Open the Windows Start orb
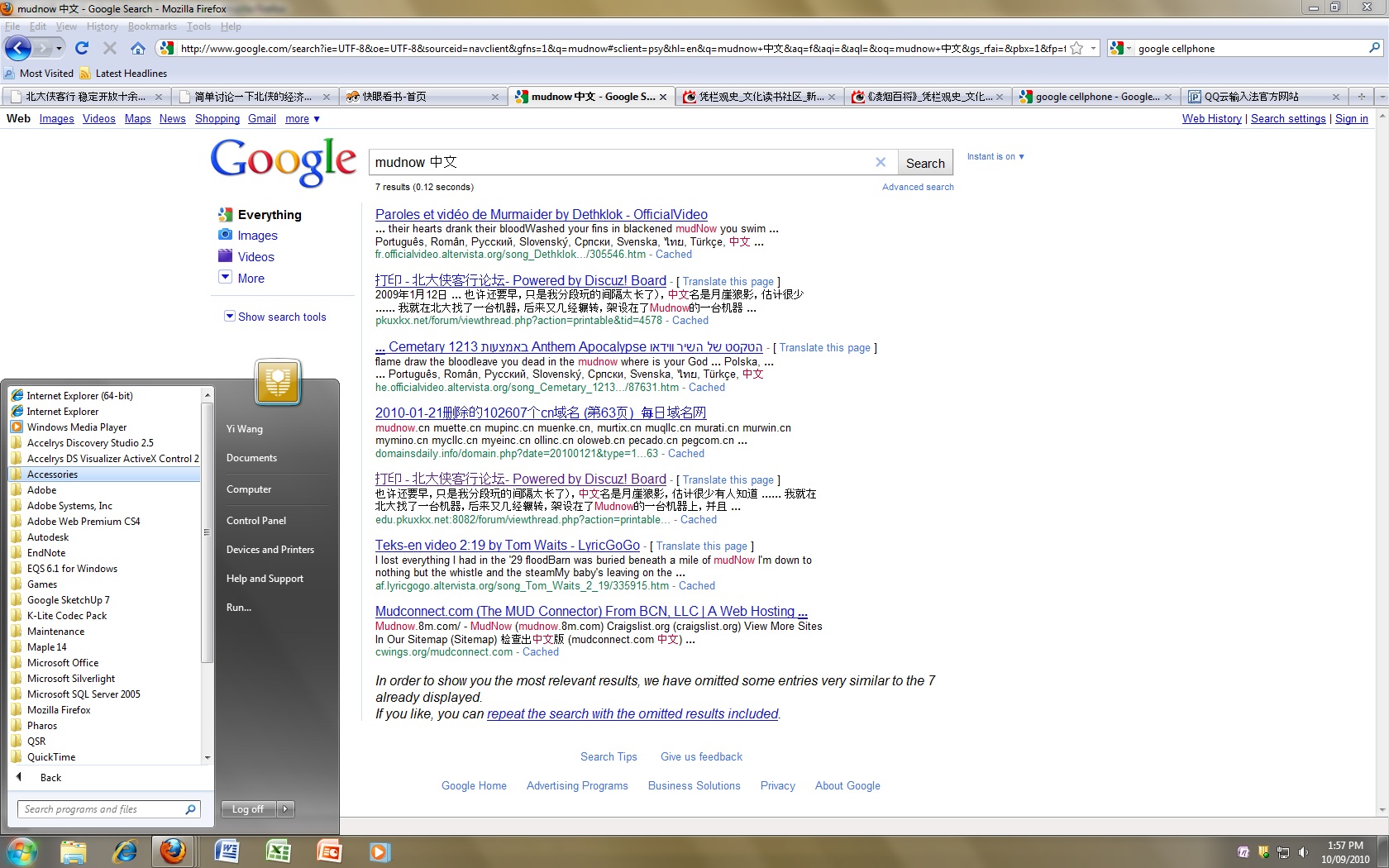 coord(21,851)
